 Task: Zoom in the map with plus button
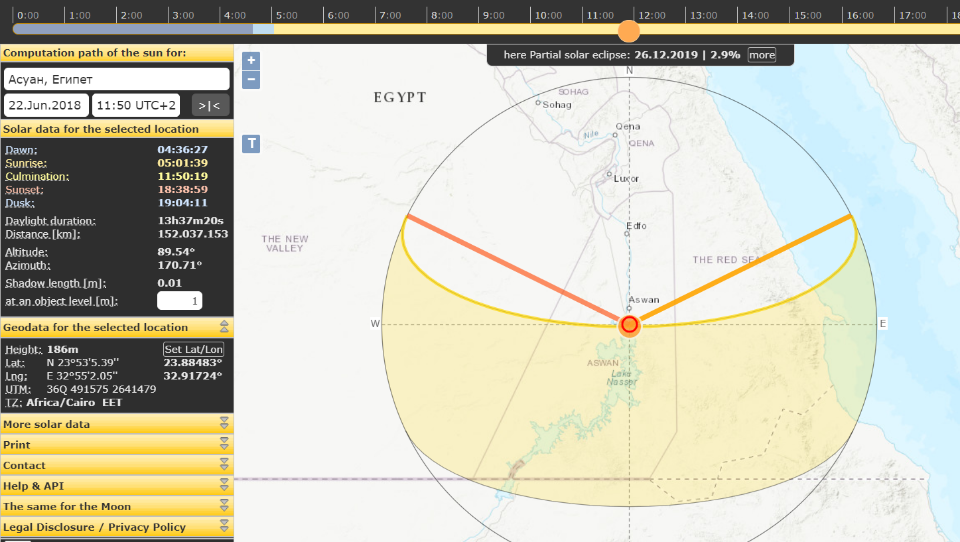(251, 61)
